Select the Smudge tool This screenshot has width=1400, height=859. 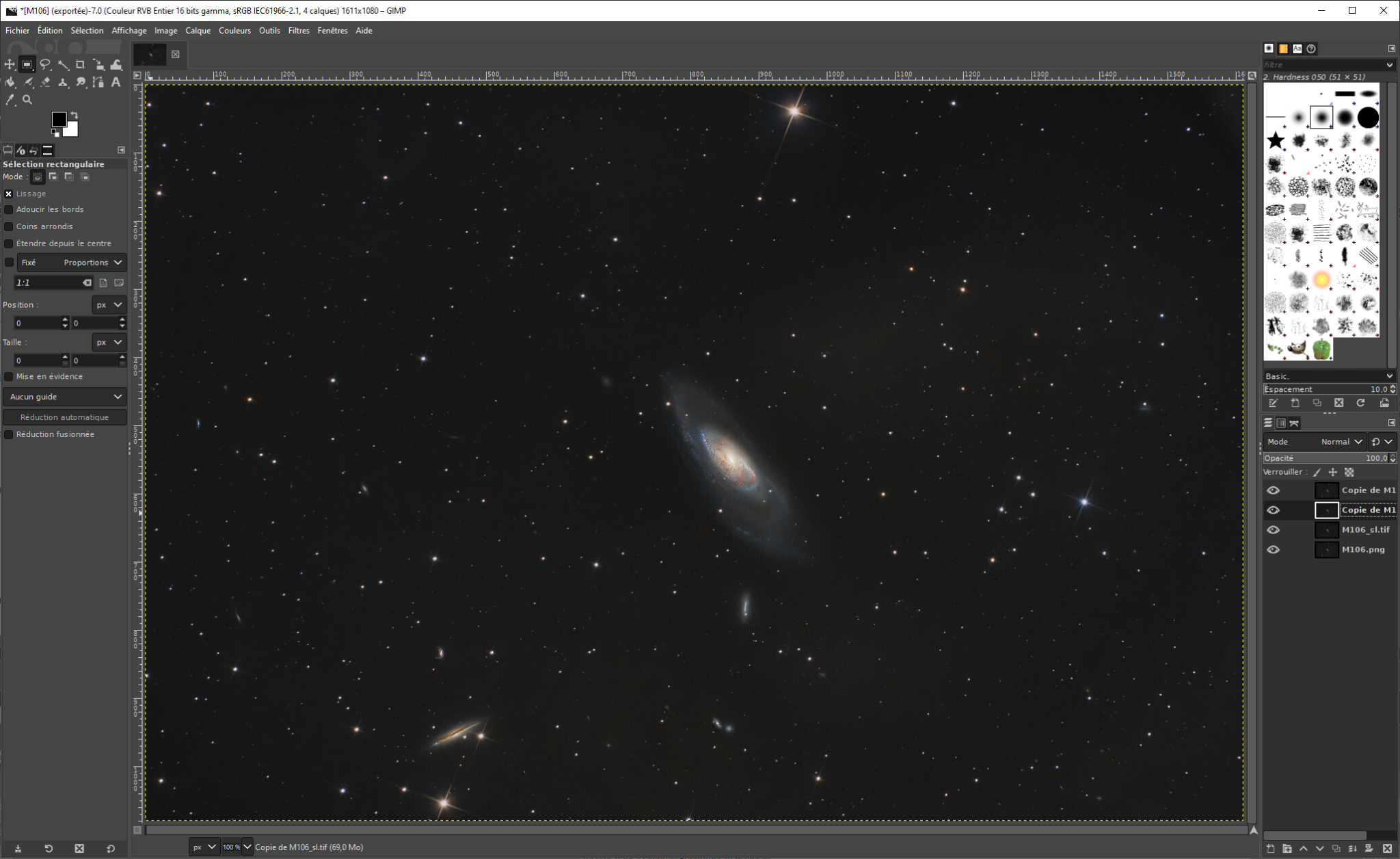tap(81, 82)
